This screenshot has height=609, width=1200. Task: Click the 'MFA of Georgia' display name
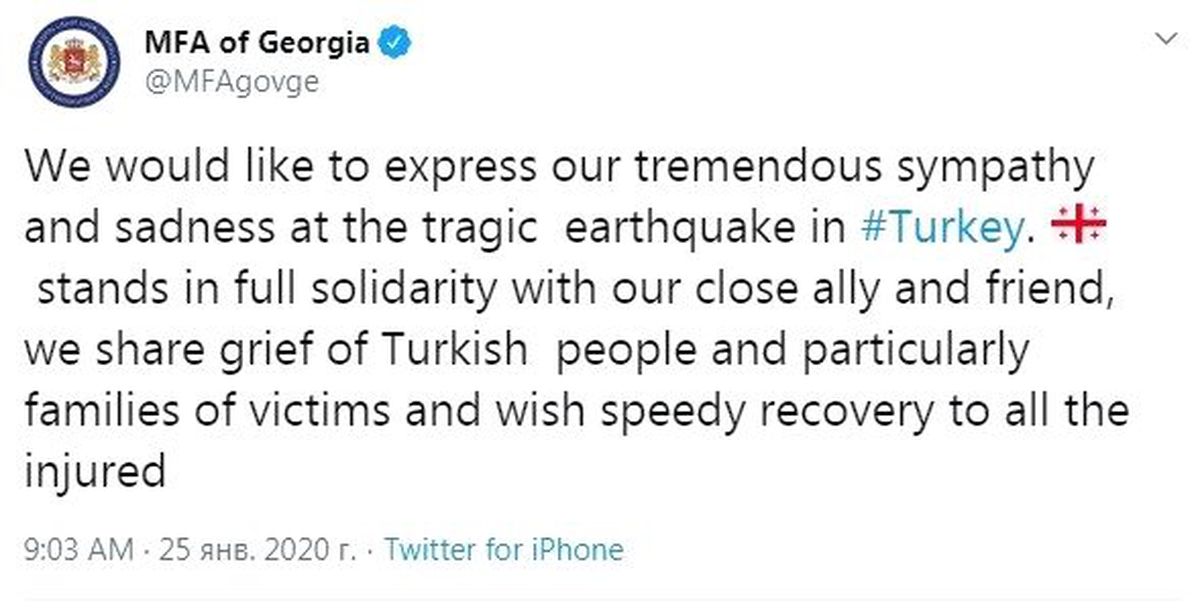point(259,44)
